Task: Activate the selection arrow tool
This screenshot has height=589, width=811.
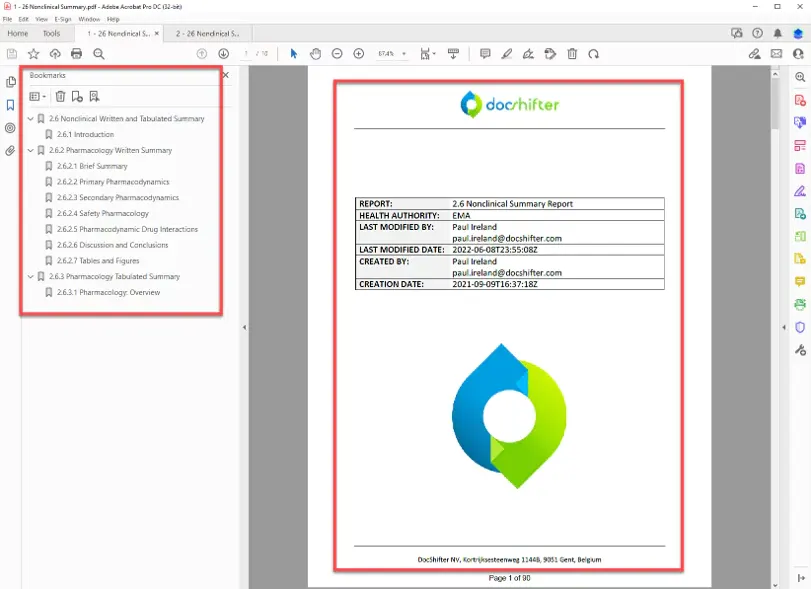Action: click(x=294, y=54)
